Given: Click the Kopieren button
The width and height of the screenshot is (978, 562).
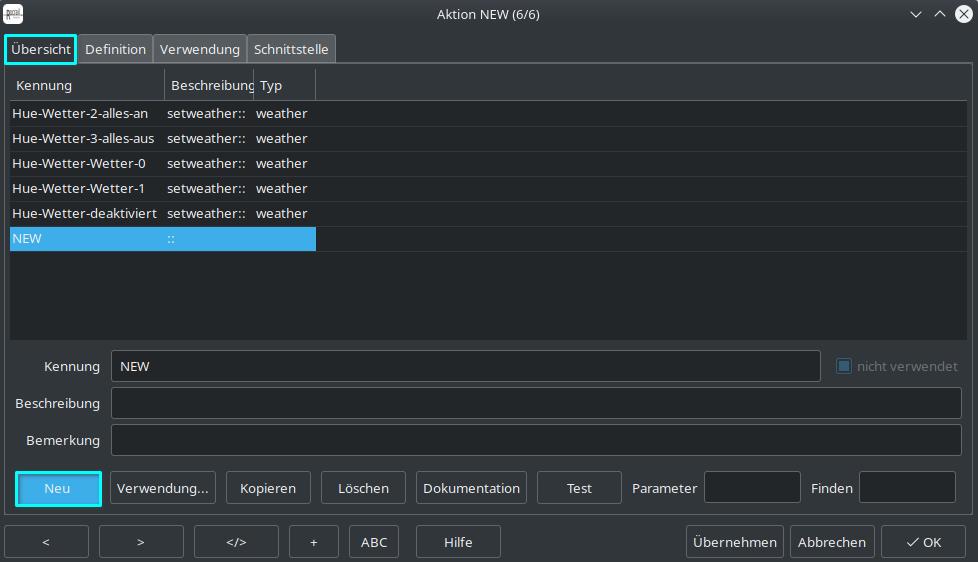Looking at the screenshot, I should coord(268,488).
